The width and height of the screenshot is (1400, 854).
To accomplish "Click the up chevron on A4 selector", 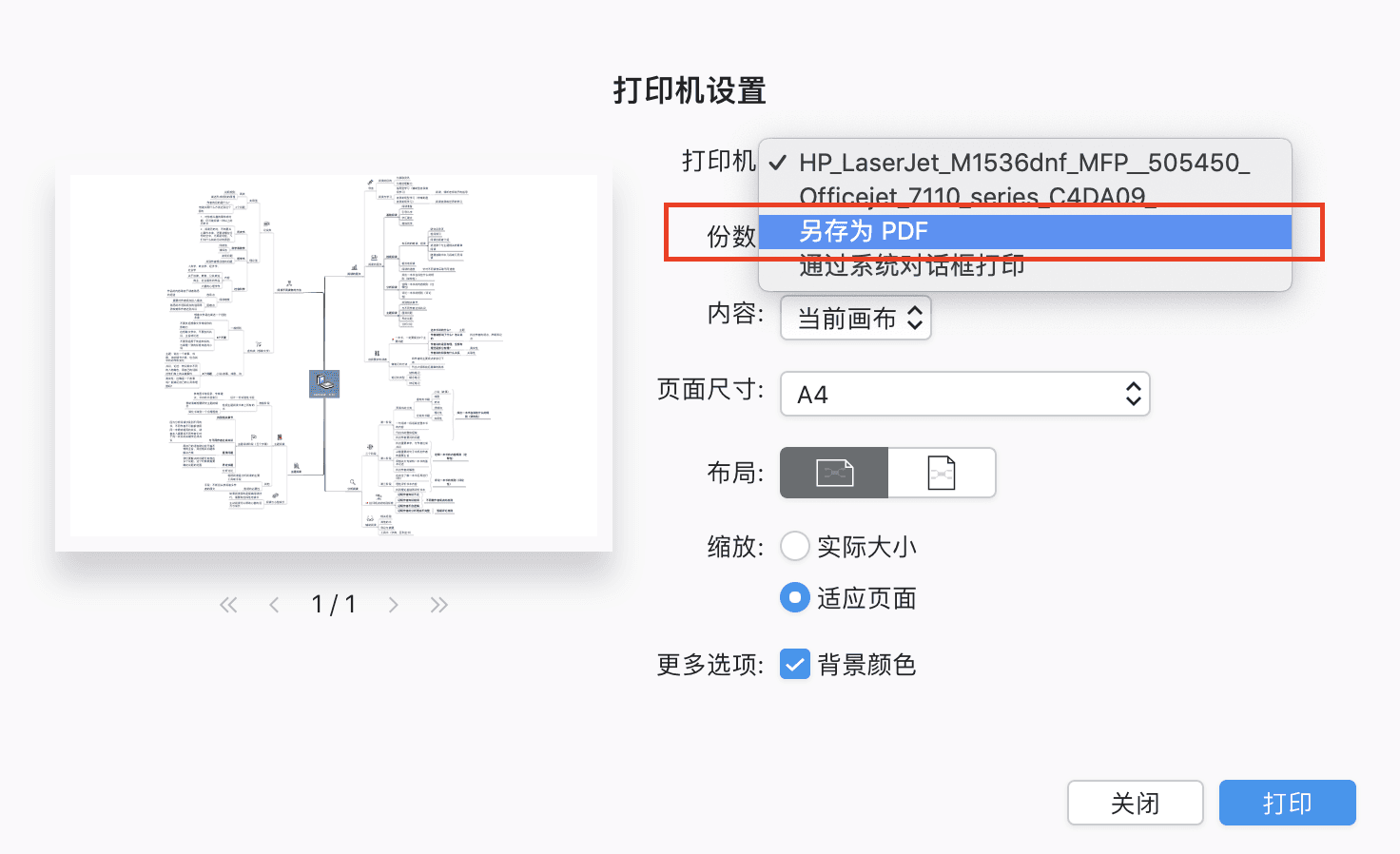I will (x=1133, y=387).
